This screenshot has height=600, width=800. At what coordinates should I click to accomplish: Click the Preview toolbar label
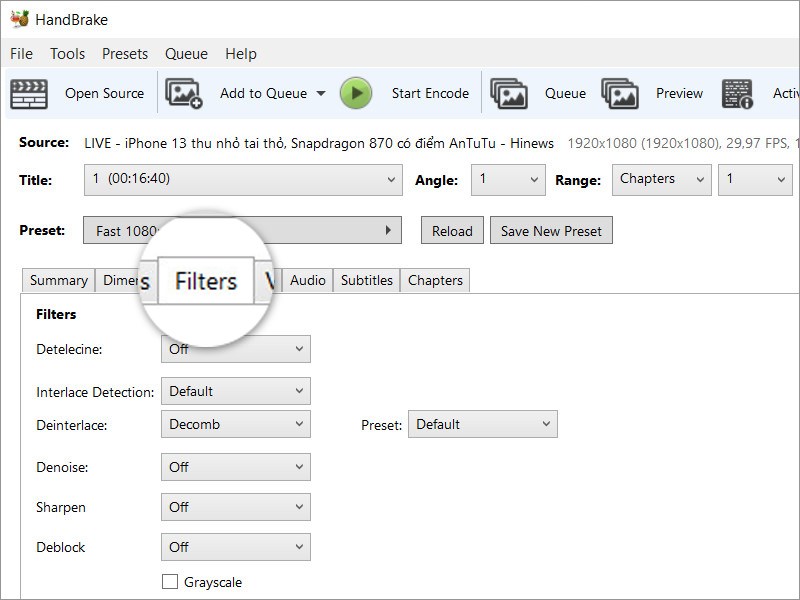click(x=679, y=93)
